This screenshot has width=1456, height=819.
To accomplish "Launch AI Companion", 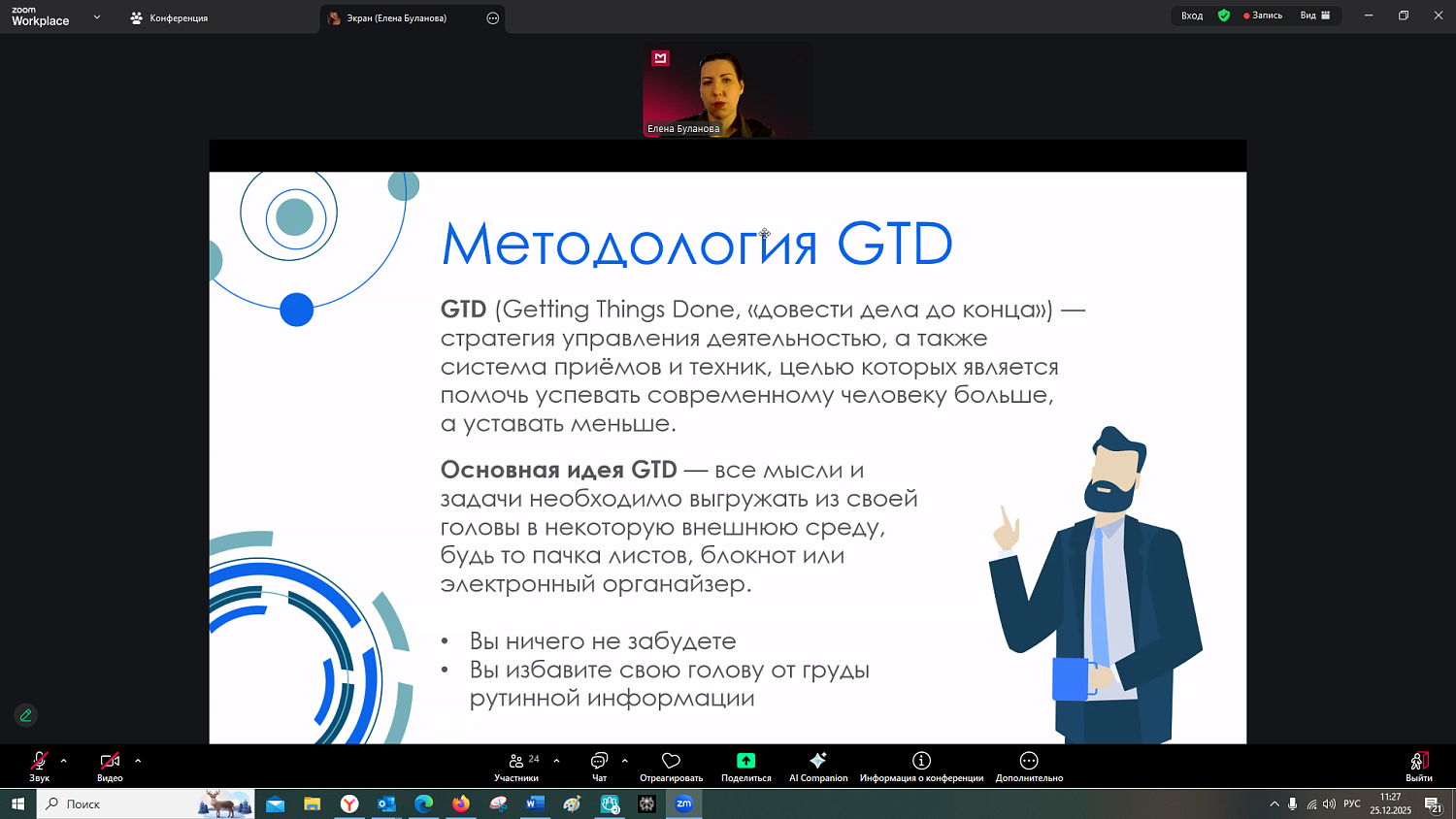I will coord(818,766).
